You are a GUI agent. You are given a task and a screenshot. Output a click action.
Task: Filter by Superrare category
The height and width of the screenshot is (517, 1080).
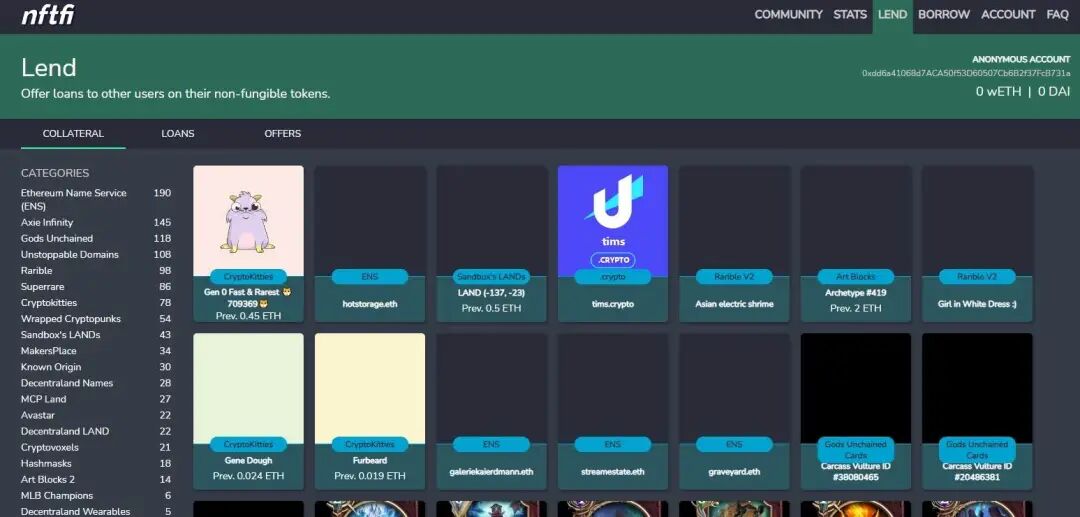click(96, 286)
